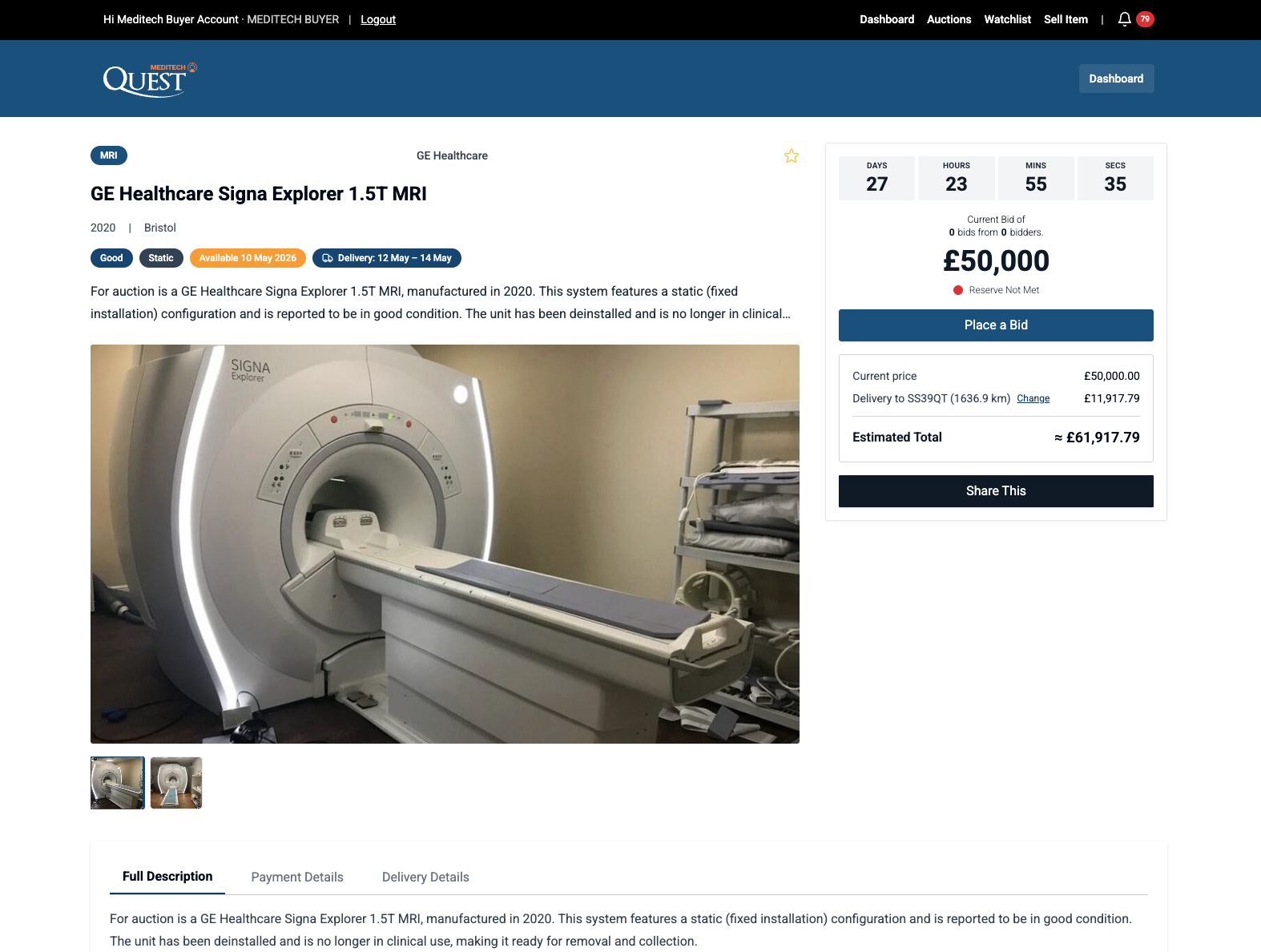Open Auctions in top navigation

click(x=949, y=19)
